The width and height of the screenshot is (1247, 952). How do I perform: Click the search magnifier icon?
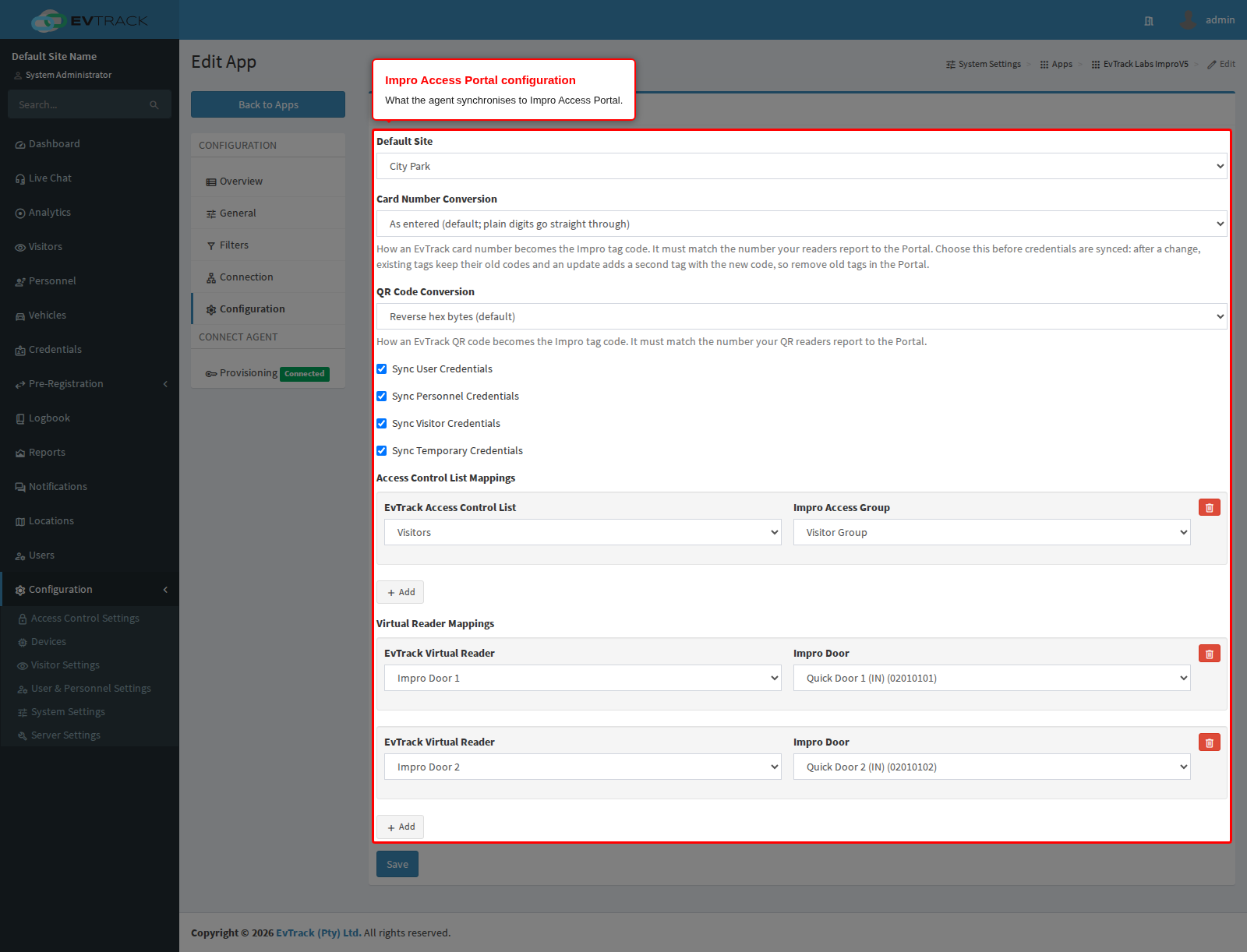[x=154, y=105]
